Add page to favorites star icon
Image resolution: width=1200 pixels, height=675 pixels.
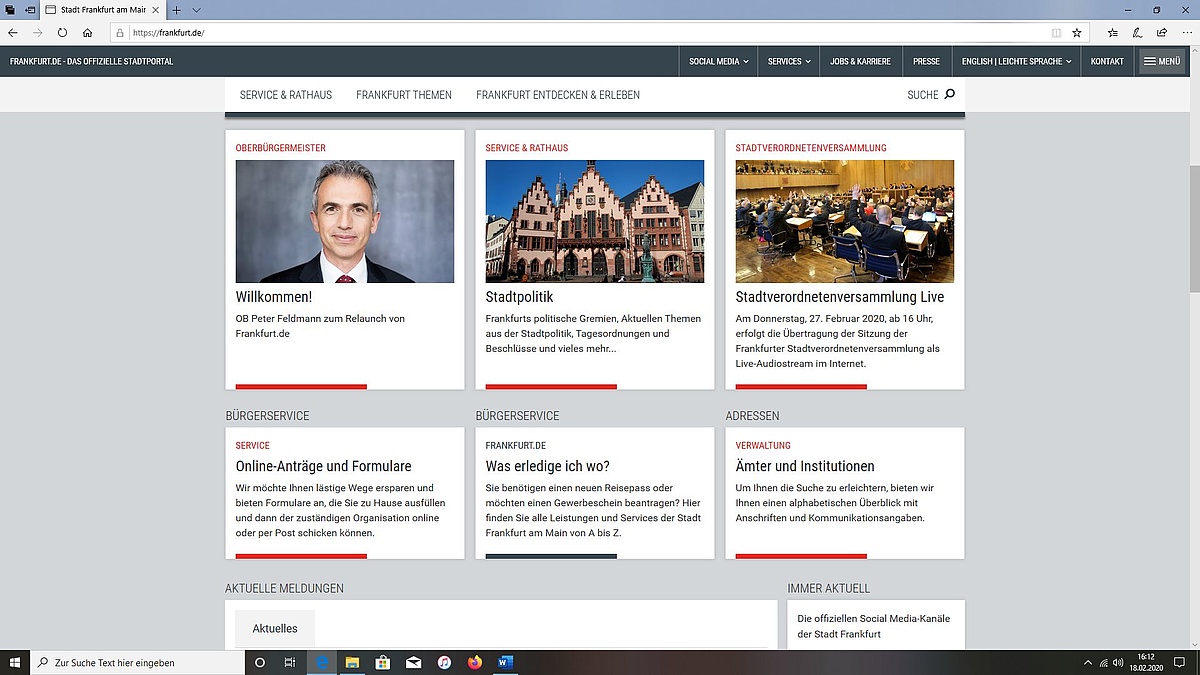pos(1077,32)
